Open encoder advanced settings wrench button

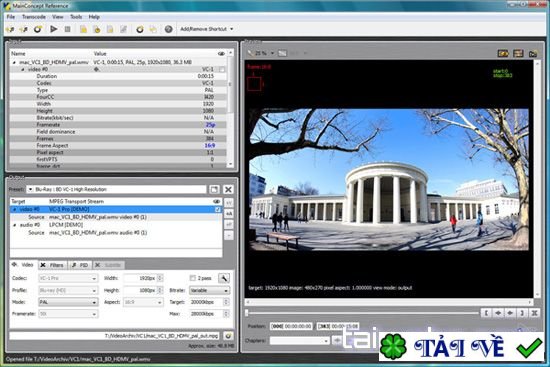tap(224, 278)
